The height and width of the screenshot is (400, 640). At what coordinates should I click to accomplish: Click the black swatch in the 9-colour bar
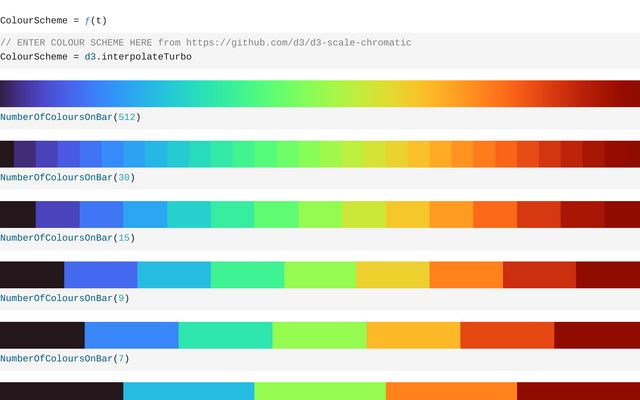click(x=32, y=275)
